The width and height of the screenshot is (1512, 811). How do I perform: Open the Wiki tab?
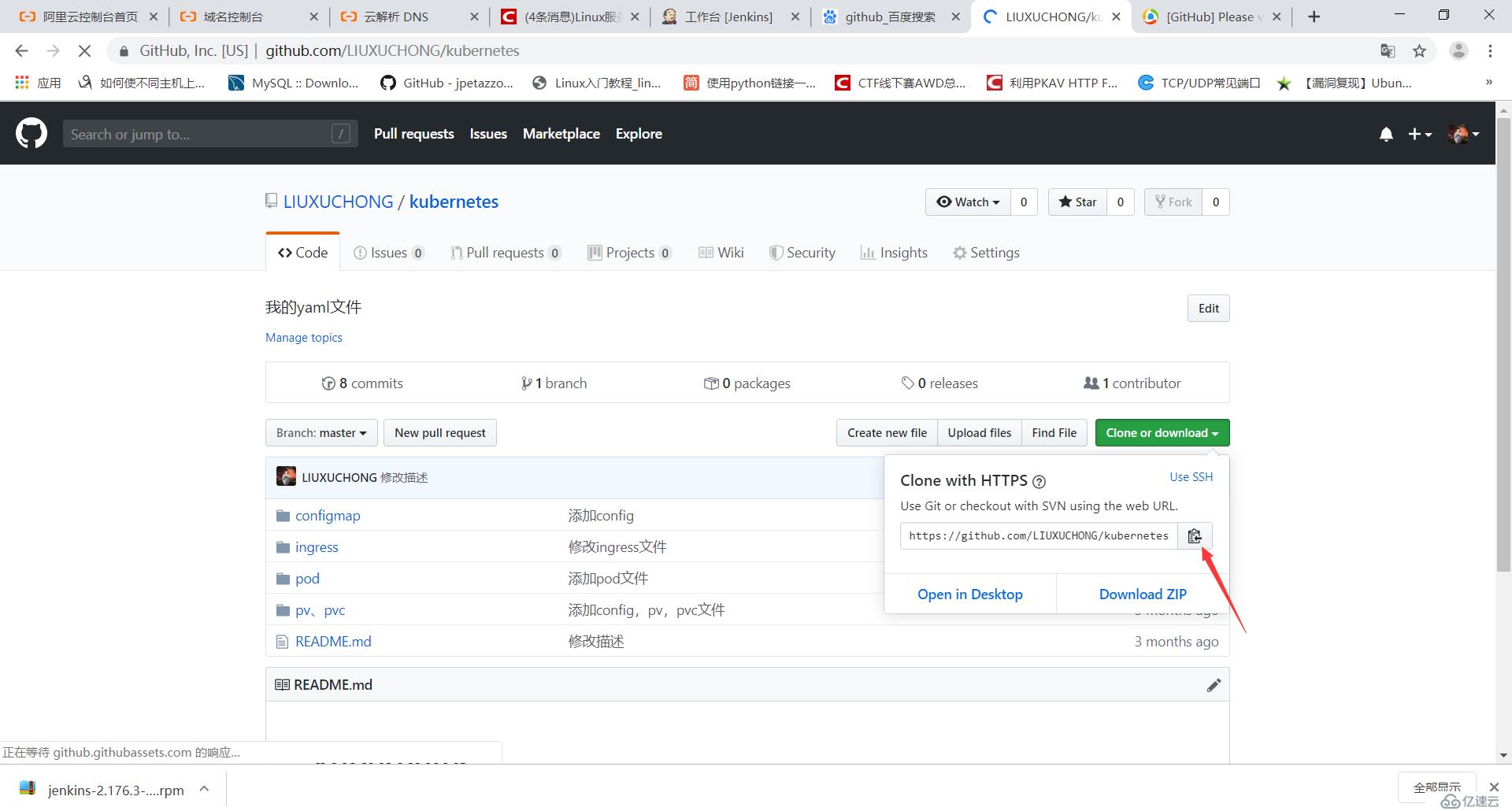coord(721,252)
